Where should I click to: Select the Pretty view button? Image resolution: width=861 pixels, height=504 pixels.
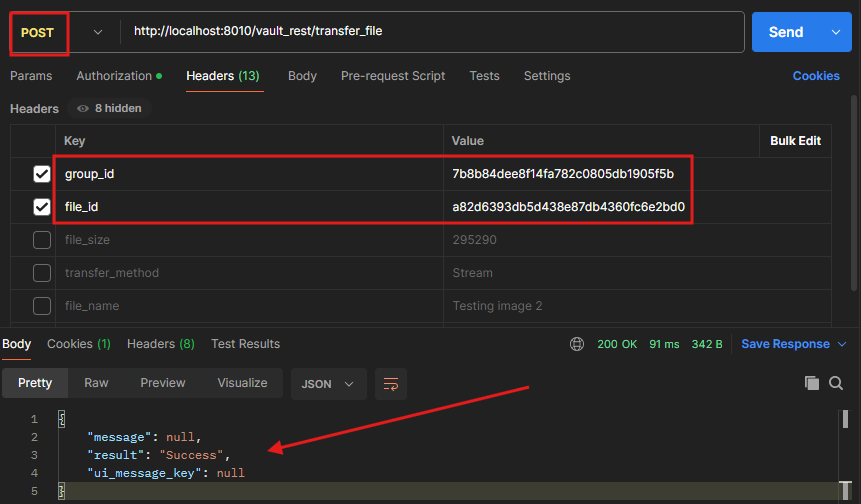point(35,383)
